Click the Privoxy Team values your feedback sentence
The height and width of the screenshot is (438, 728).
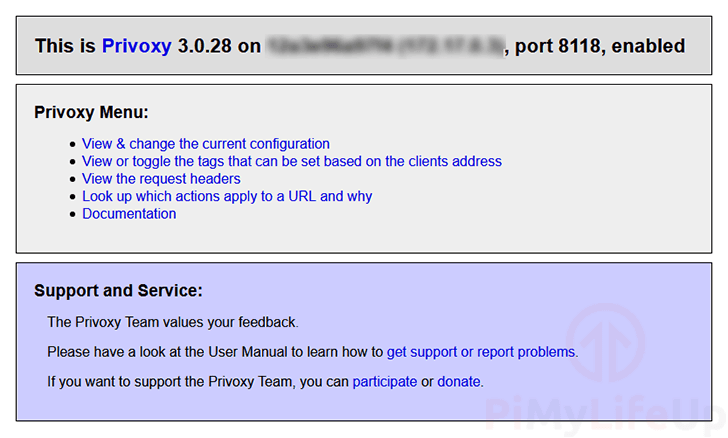click(x=173, y=322)
